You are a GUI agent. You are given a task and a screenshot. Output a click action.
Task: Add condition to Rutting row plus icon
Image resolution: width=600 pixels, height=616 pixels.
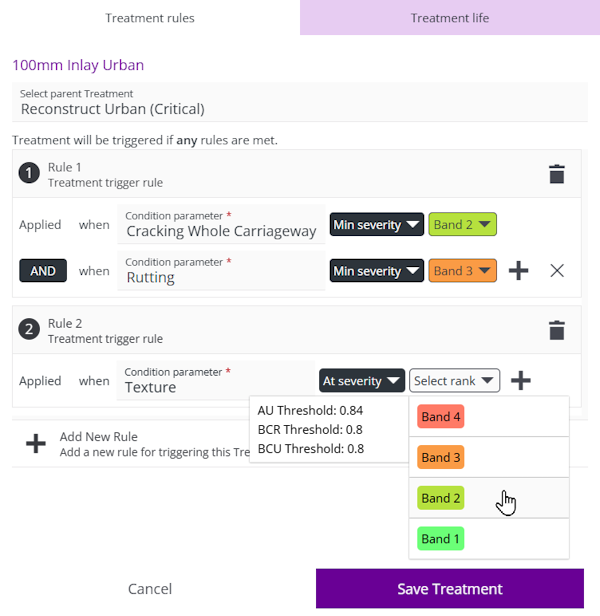click(x=518, y=271)
